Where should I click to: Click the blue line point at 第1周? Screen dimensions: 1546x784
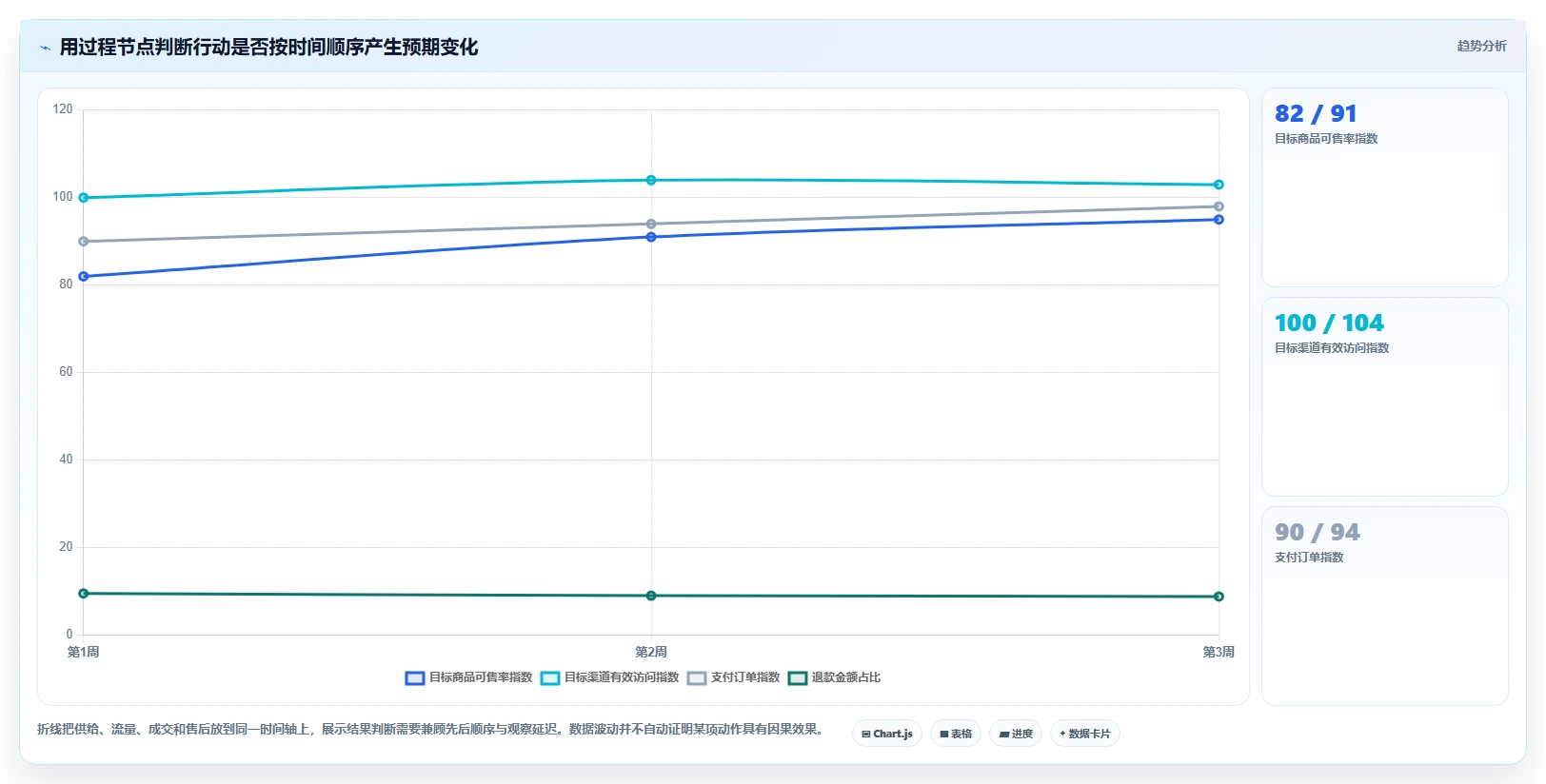click(84, 277)
